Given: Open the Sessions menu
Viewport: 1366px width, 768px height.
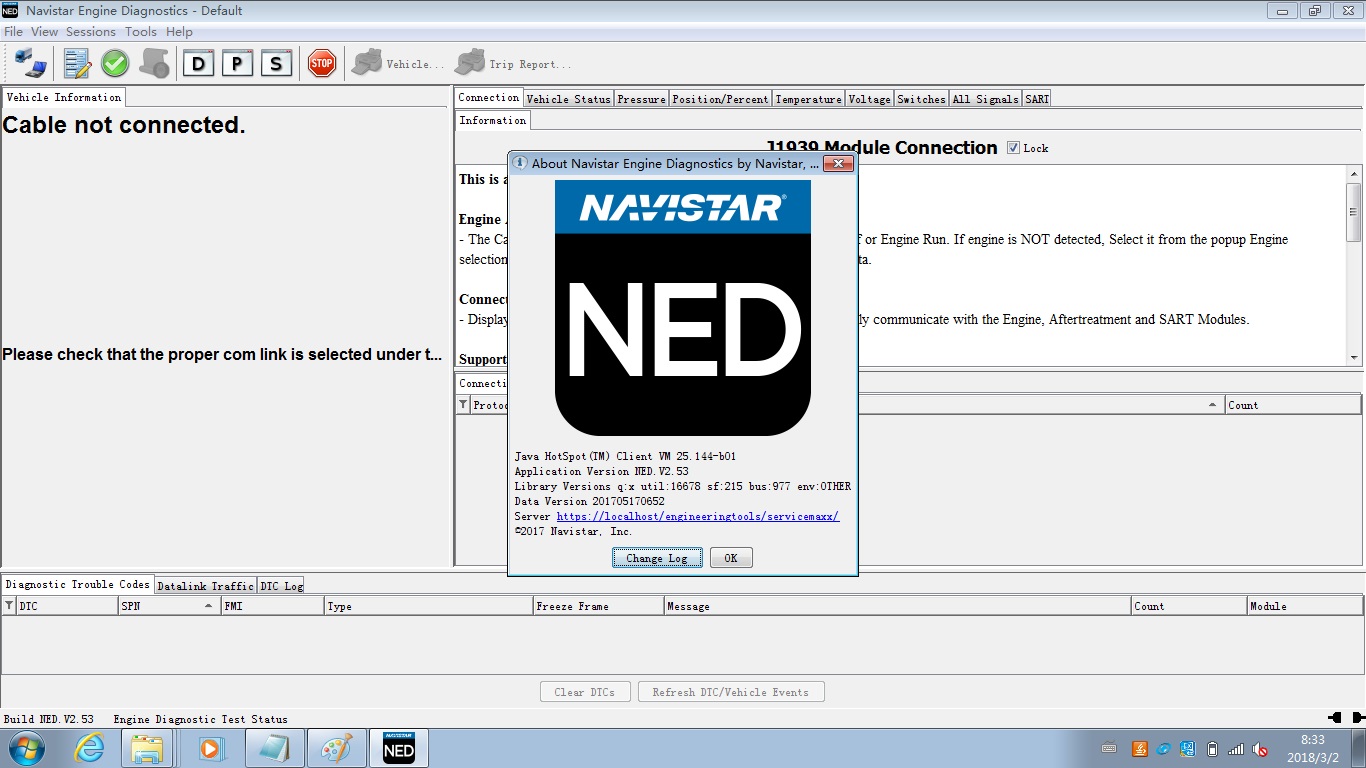Looking at the screenshot, I should tap(91, 32).
